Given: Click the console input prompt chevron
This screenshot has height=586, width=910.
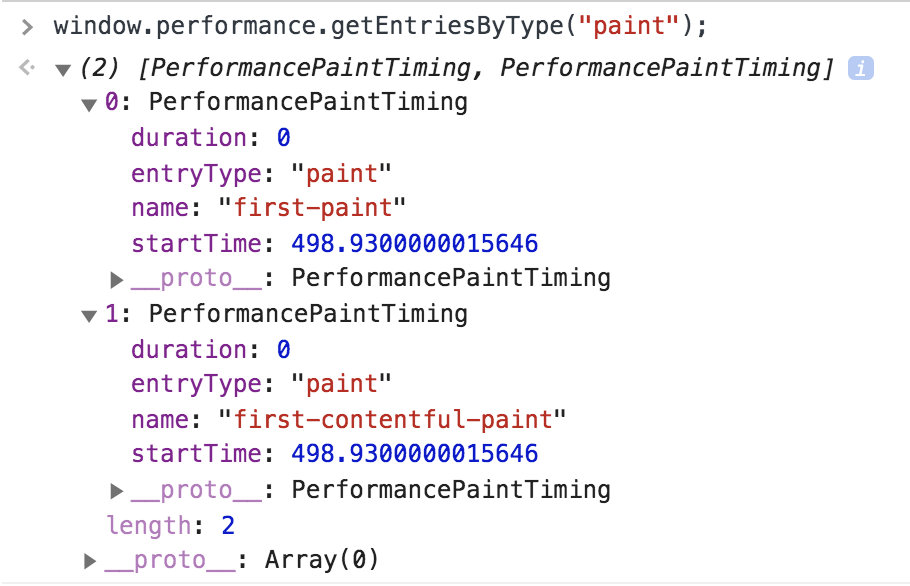Looking at the screenshot, I should [27, 27].
